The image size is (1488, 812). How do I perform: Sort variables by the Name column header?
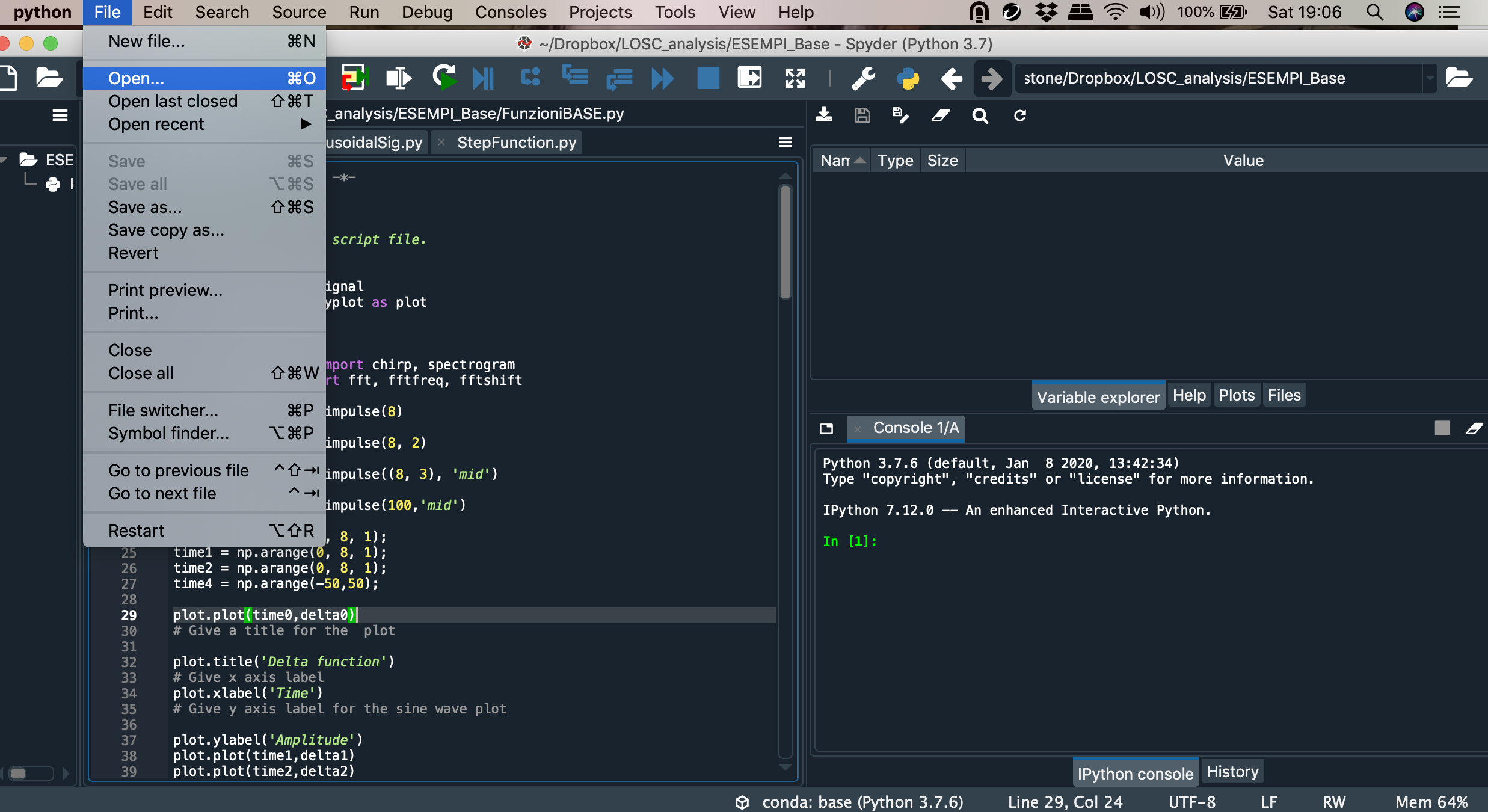coord(842,161)
